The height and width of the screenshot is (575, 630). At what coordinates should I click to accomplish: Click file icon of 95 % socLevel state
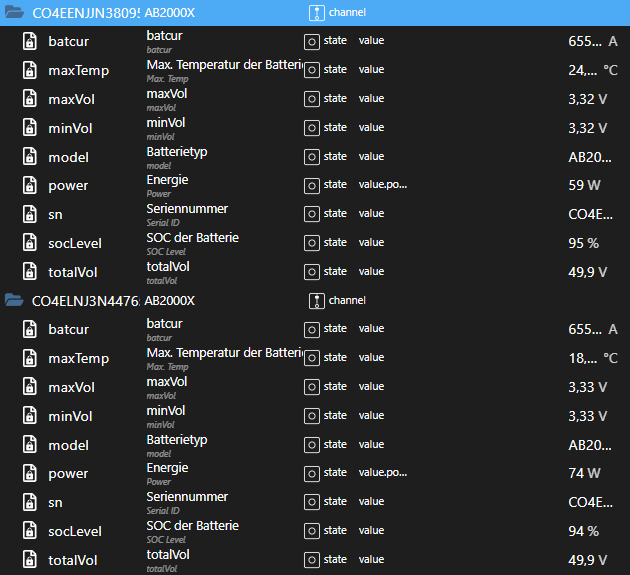pos(30,243)
